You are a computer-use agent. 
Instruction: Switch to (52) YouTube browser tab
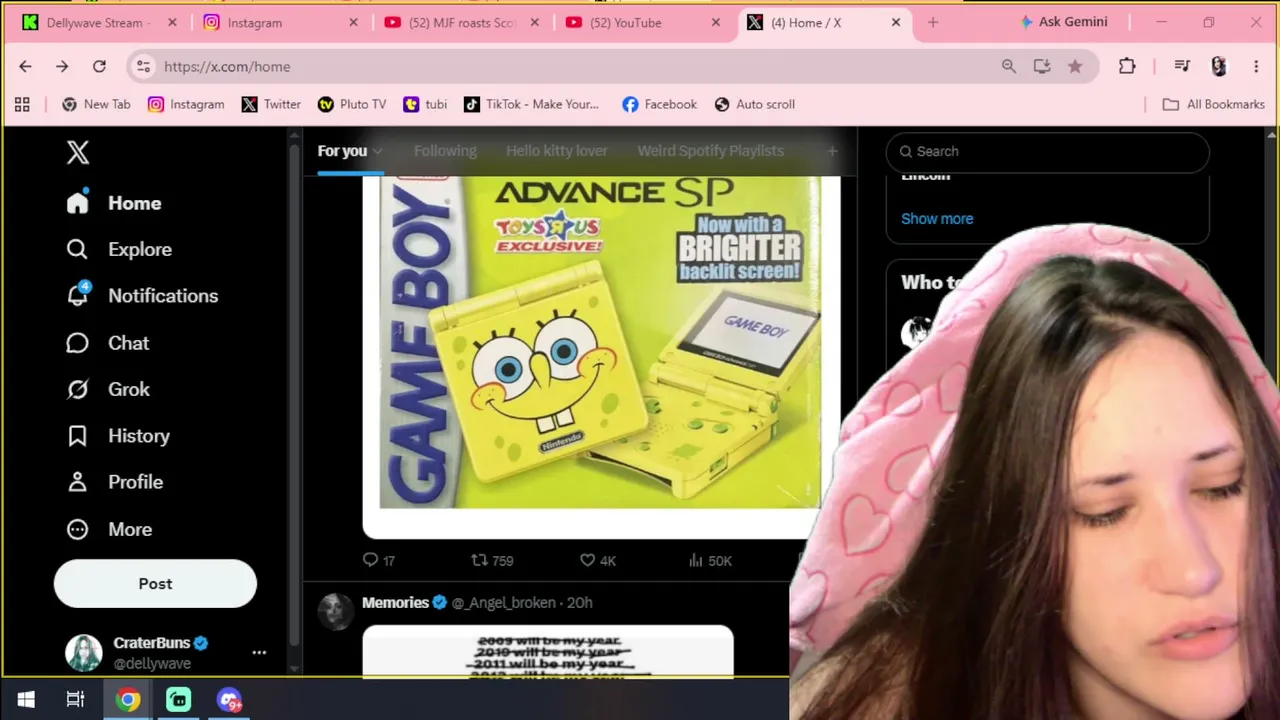click(642, 22)
